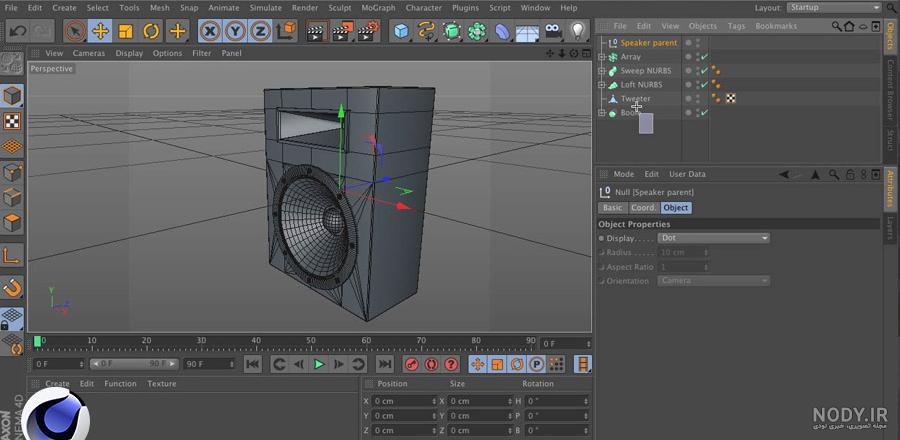
Task: Add a Cube primitive object
Action: pyautogui.click(x=401, y=31)
